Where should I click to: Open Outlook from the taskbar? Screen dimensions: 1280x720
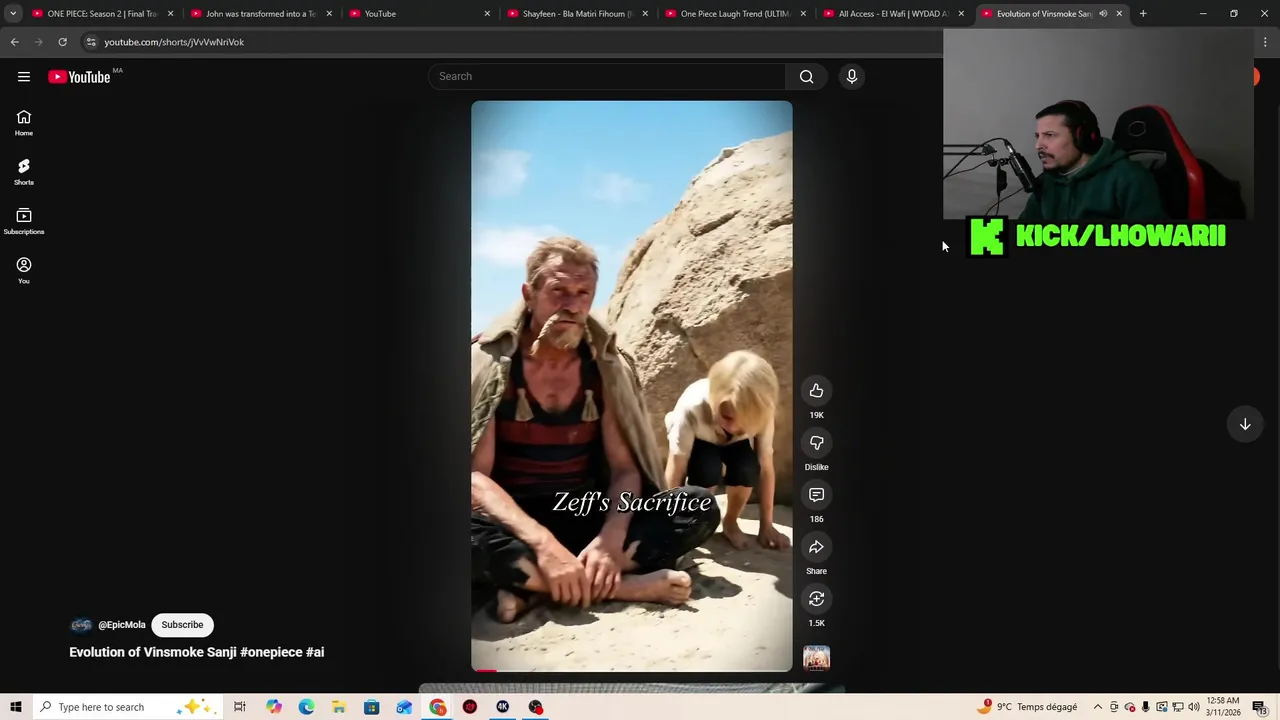point(404,707)
